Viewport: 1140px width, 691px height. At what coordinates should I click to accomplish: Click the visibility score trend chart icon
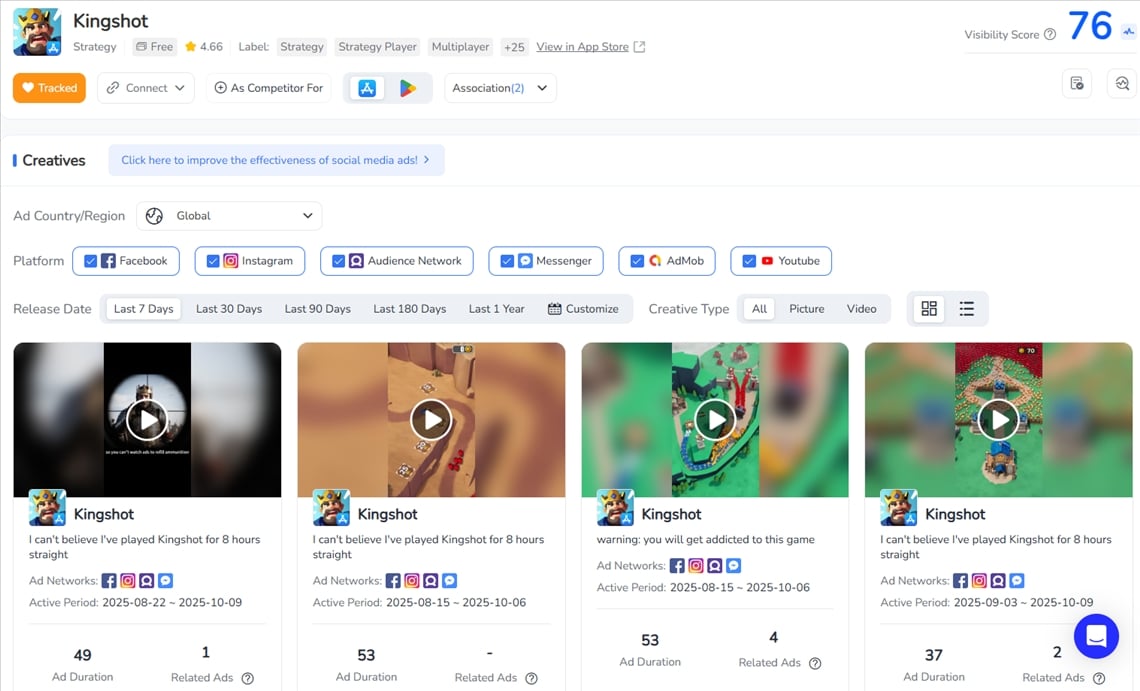coord(1128,32)
